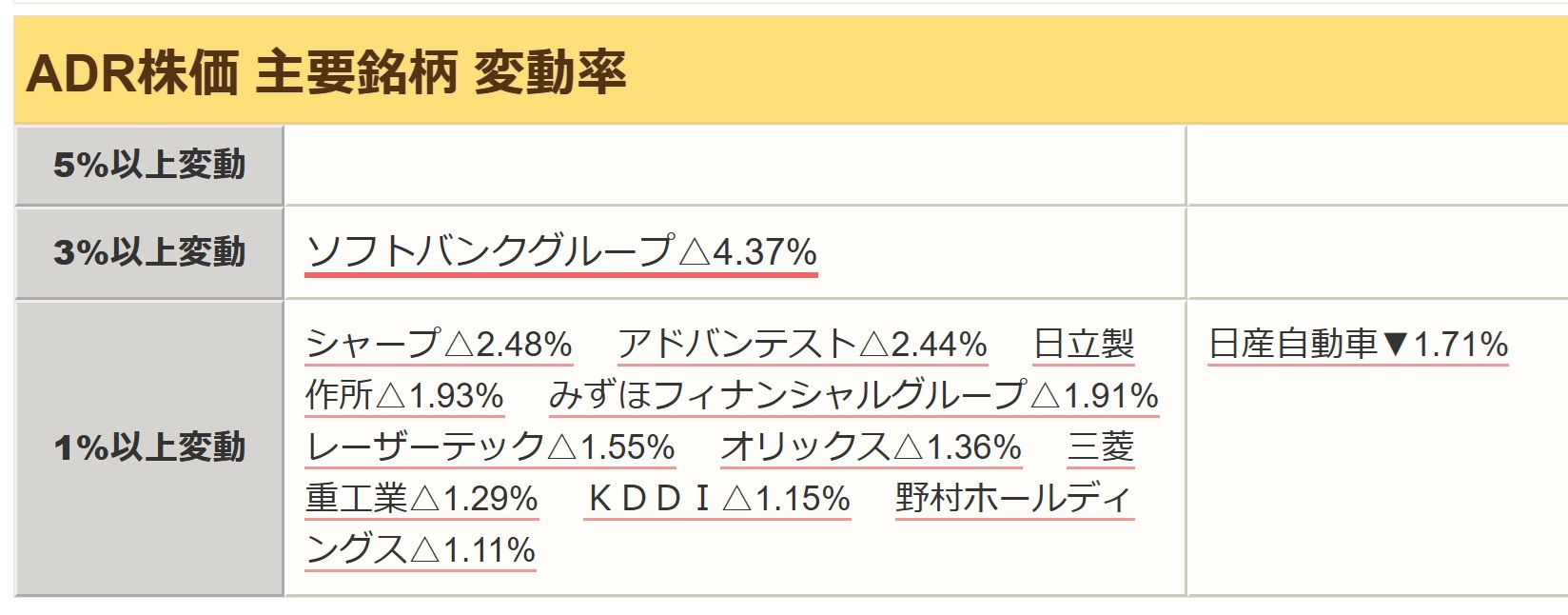
Task: Click the 1%以上変動 row header
Action: tap(149, 447)
